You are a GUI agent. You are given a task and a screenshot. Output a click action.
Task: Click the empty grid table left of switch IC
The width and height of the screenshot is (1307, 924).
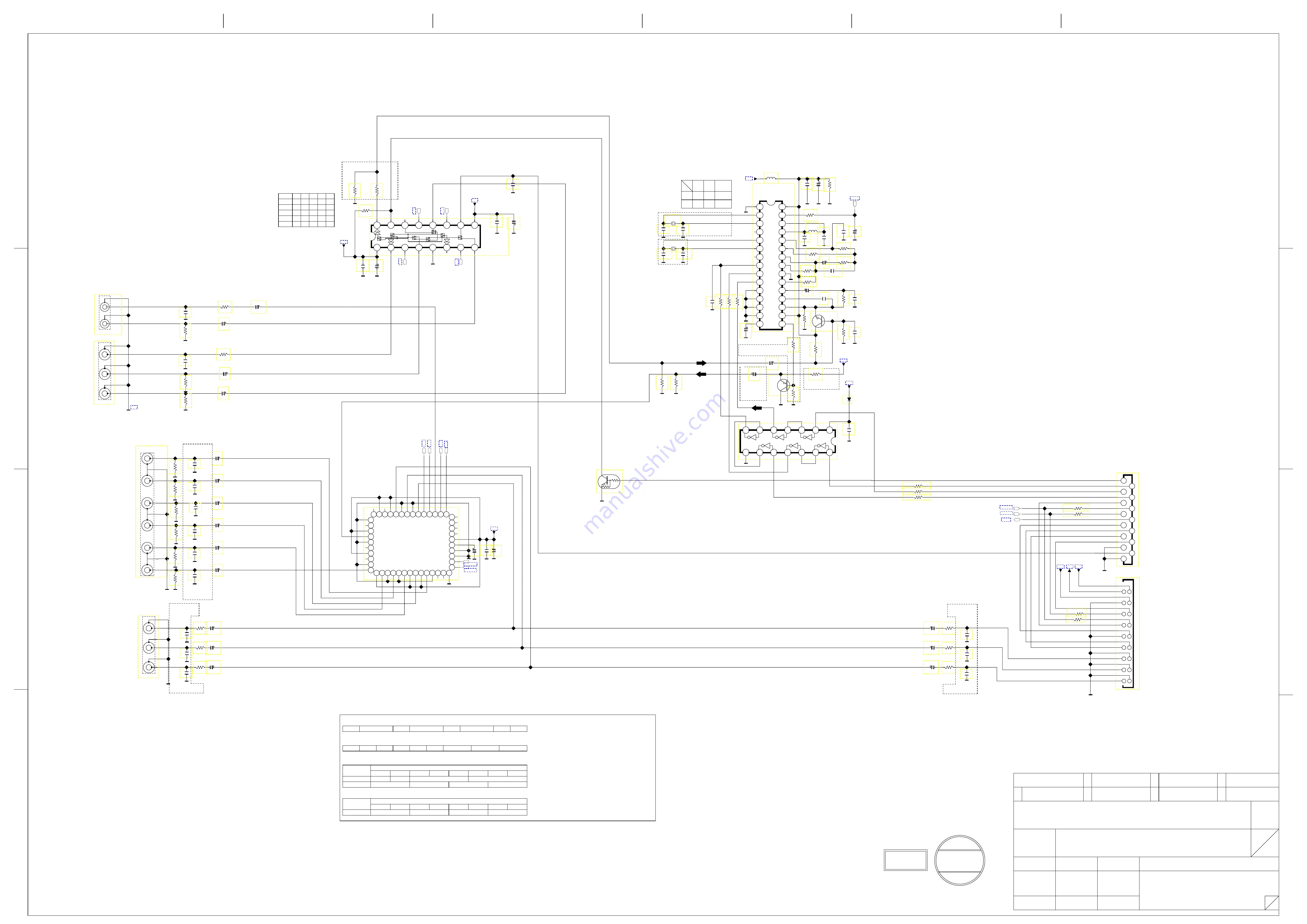click(x=306, y=210)
